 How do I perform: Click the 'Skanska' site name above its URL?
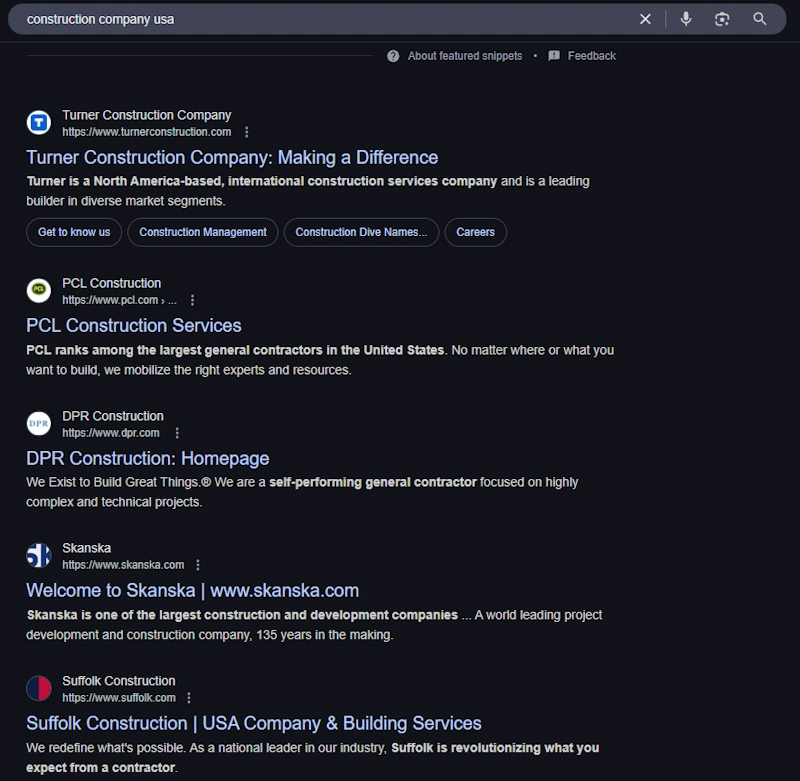86,548
